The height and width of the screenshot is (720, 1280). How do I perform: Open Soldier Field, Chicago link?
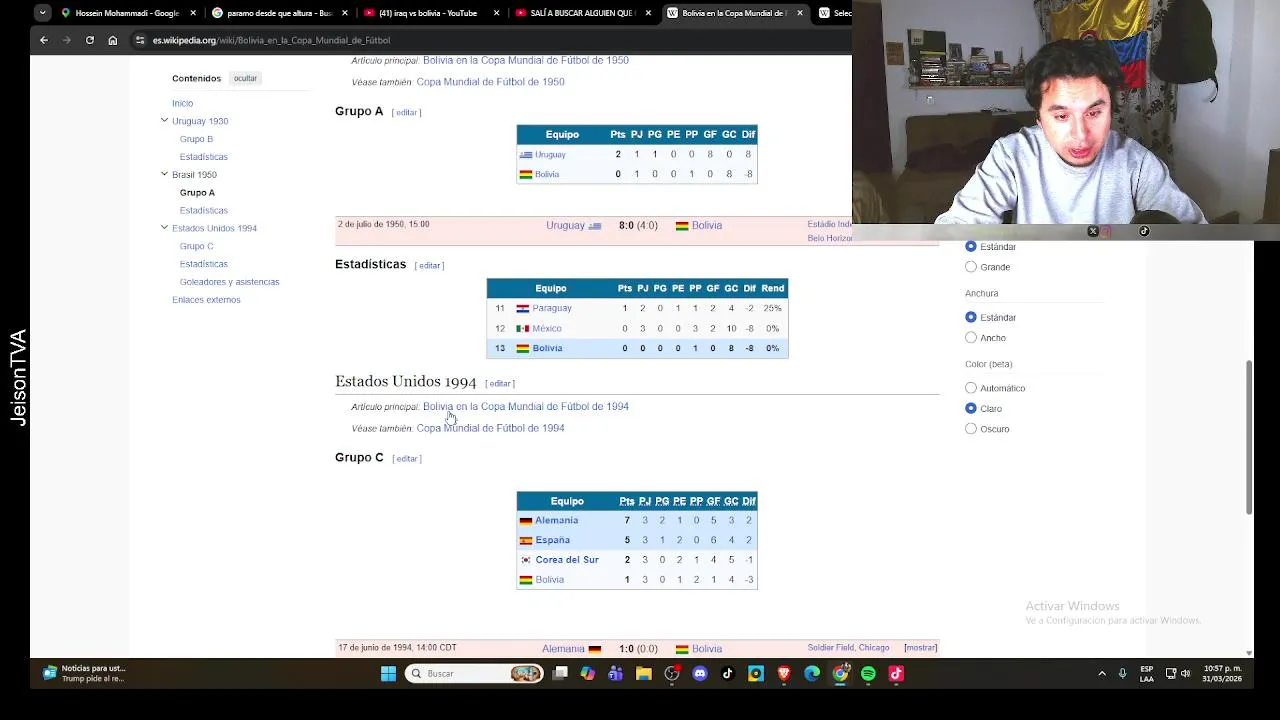[x=848, y=648]
